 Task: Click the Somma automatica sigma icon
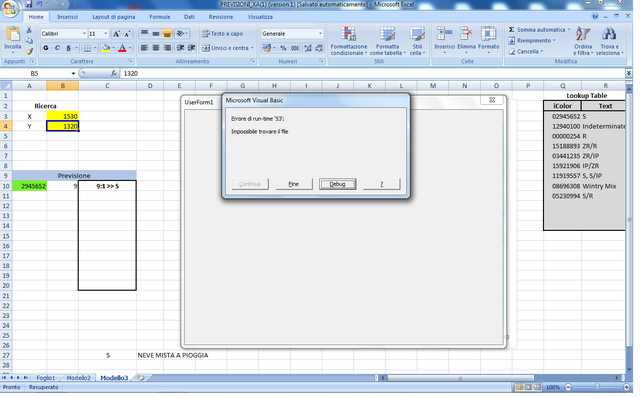pyautogui.click(x=511, y=30)
